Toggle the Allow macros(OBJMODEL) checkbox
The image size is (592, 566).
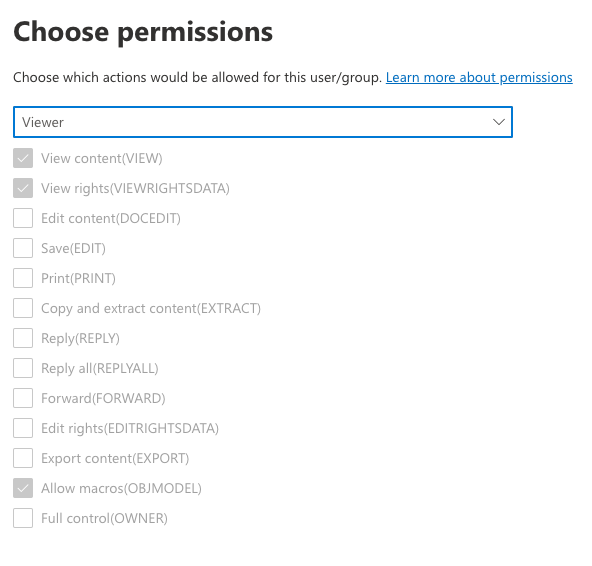23,488
